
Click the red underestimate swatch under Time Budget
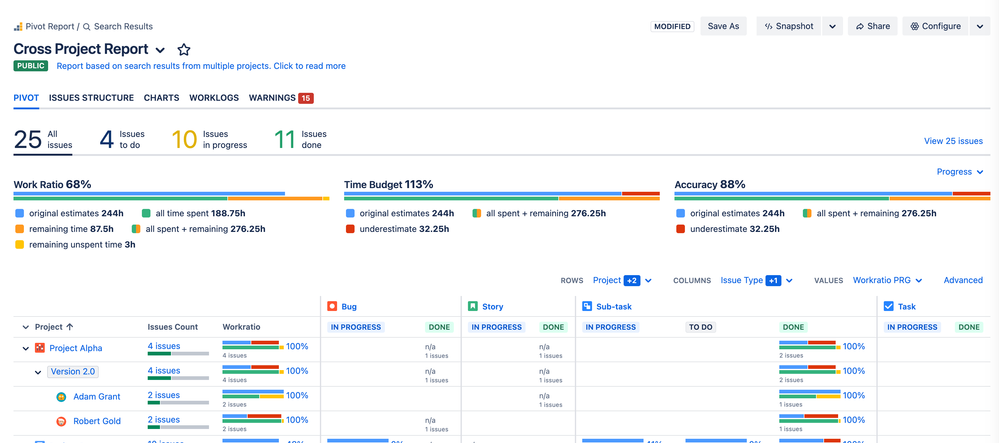pyautogui.click(x=350, y=229)
